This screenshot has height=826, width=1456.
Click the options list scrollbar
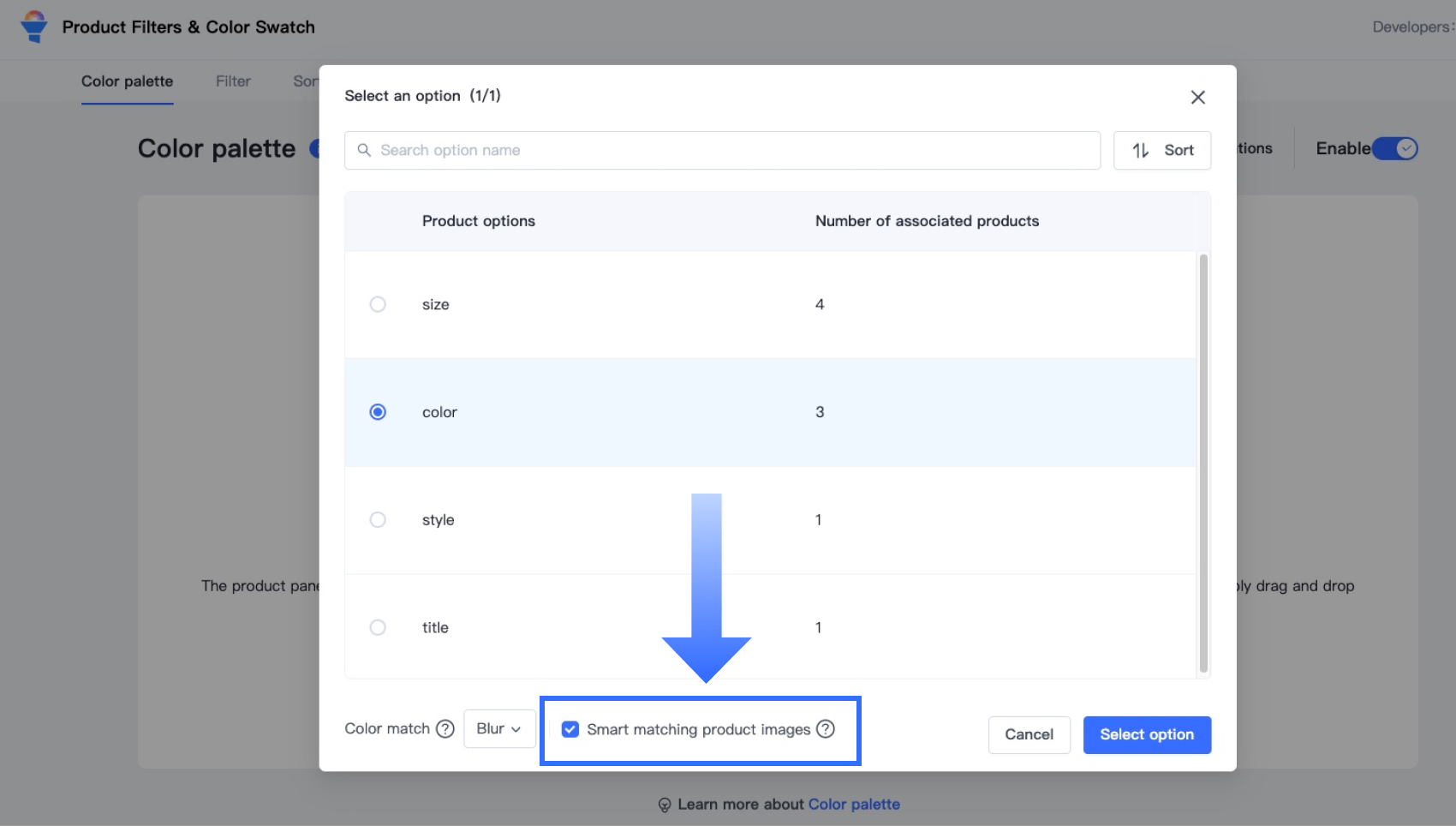tap(1203, 463)
